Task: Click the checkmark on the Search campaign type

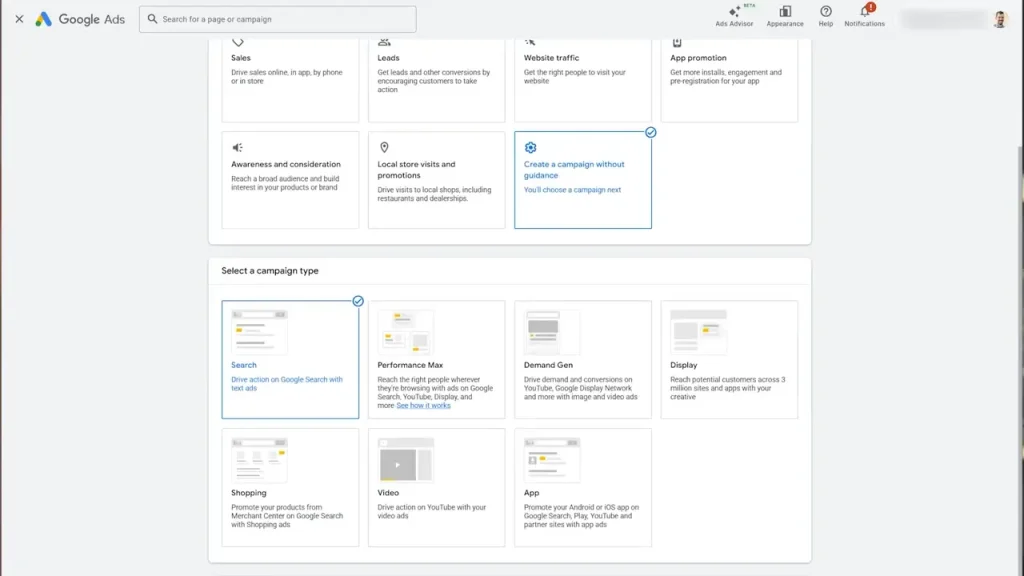Action: 357,299
